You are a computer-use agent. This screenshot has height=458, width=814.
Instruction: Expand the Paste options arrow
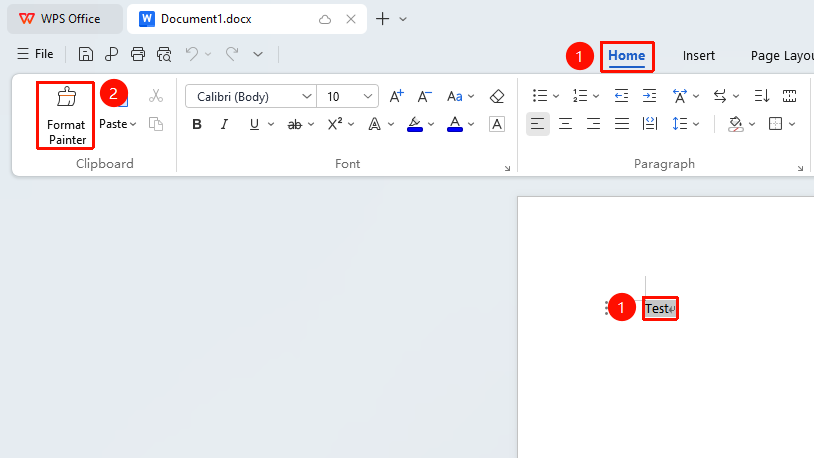(133, 124)
